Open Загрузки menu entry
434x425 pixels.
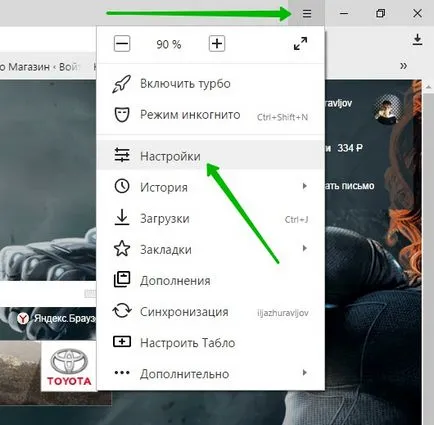(210, 218)
